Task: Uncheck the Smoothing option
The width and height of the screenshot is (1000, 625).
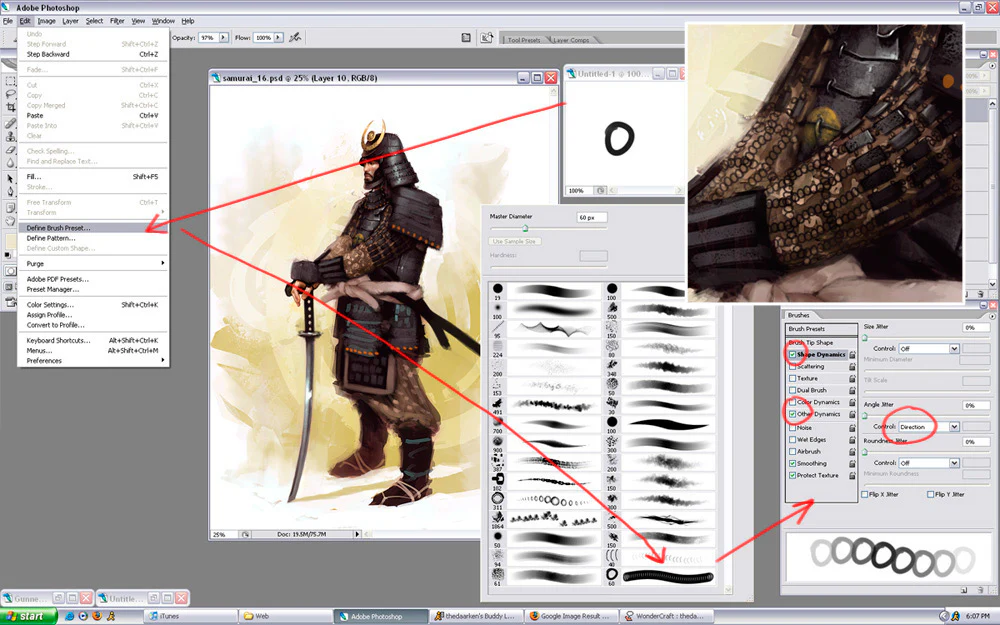Action: point(792,464)
